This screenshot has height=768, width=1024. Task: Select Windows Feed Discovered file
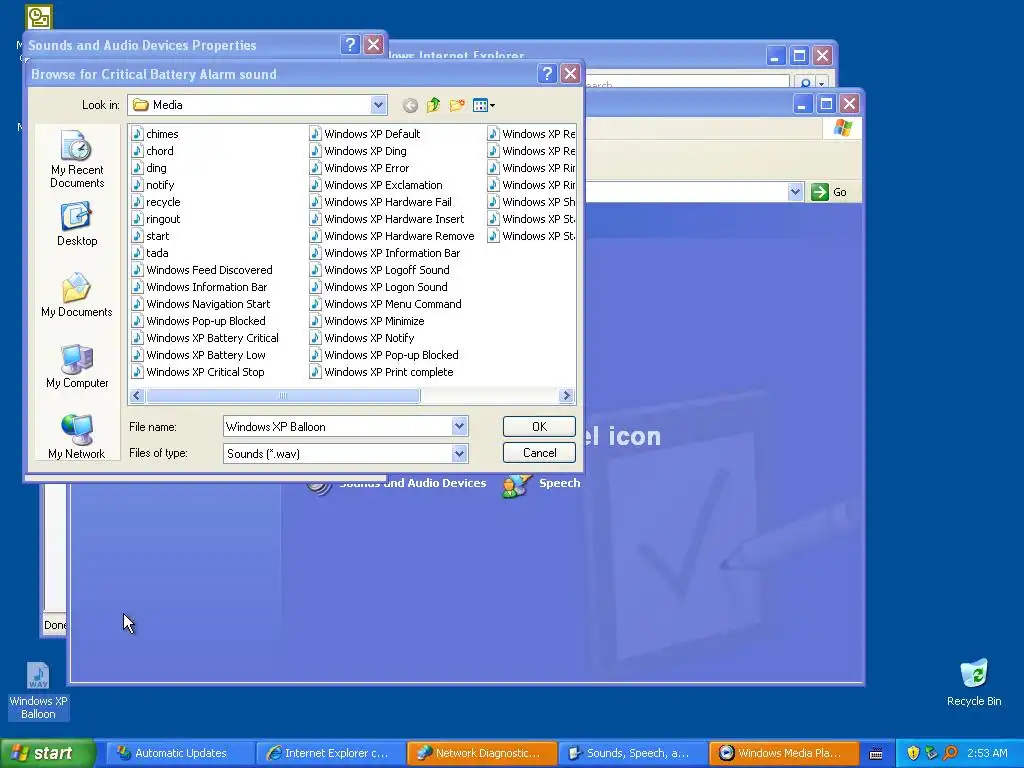pos(202,270)
